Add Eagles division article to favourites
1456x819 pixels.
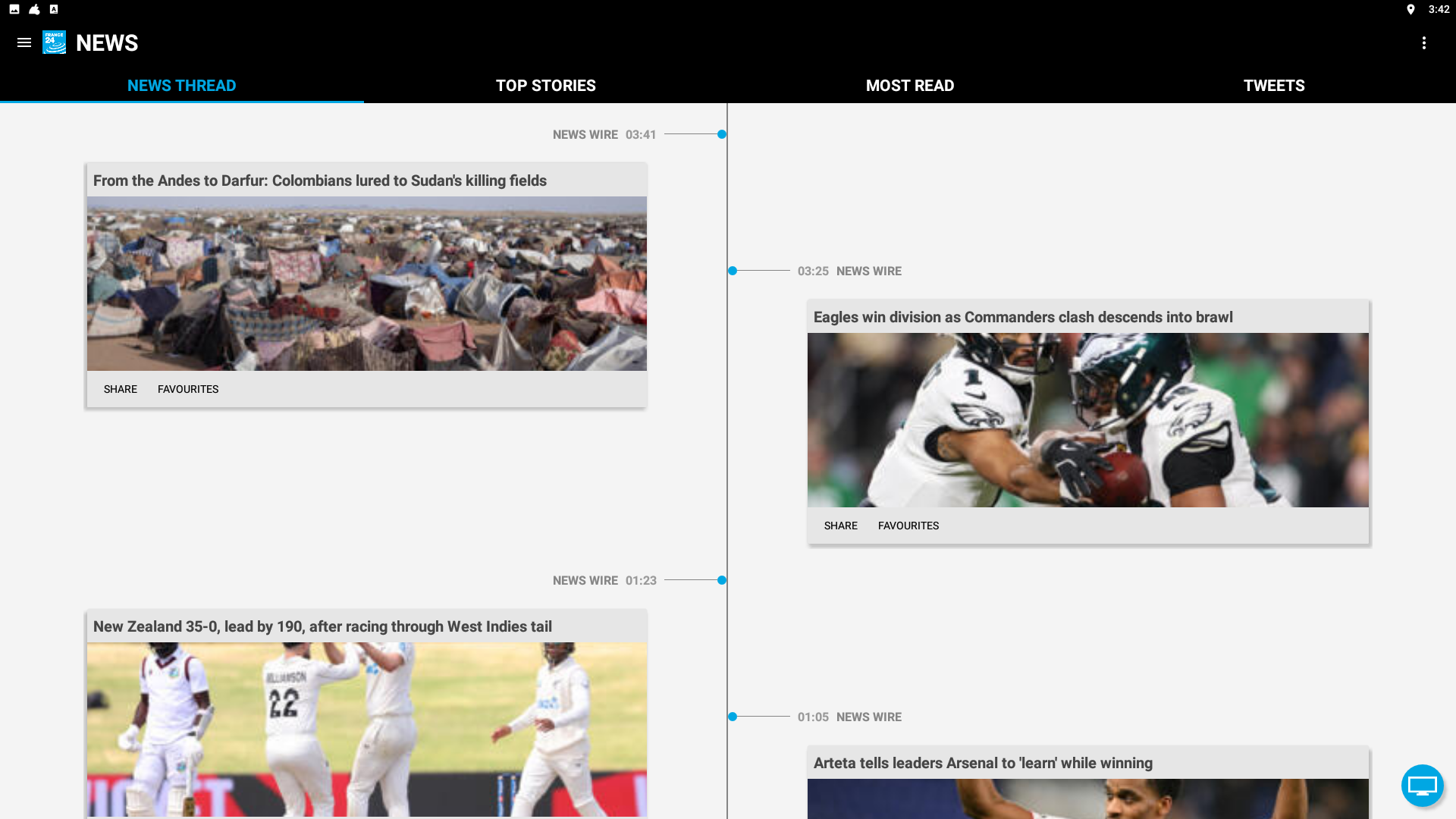pyautogui.click(x=908, y=526)
